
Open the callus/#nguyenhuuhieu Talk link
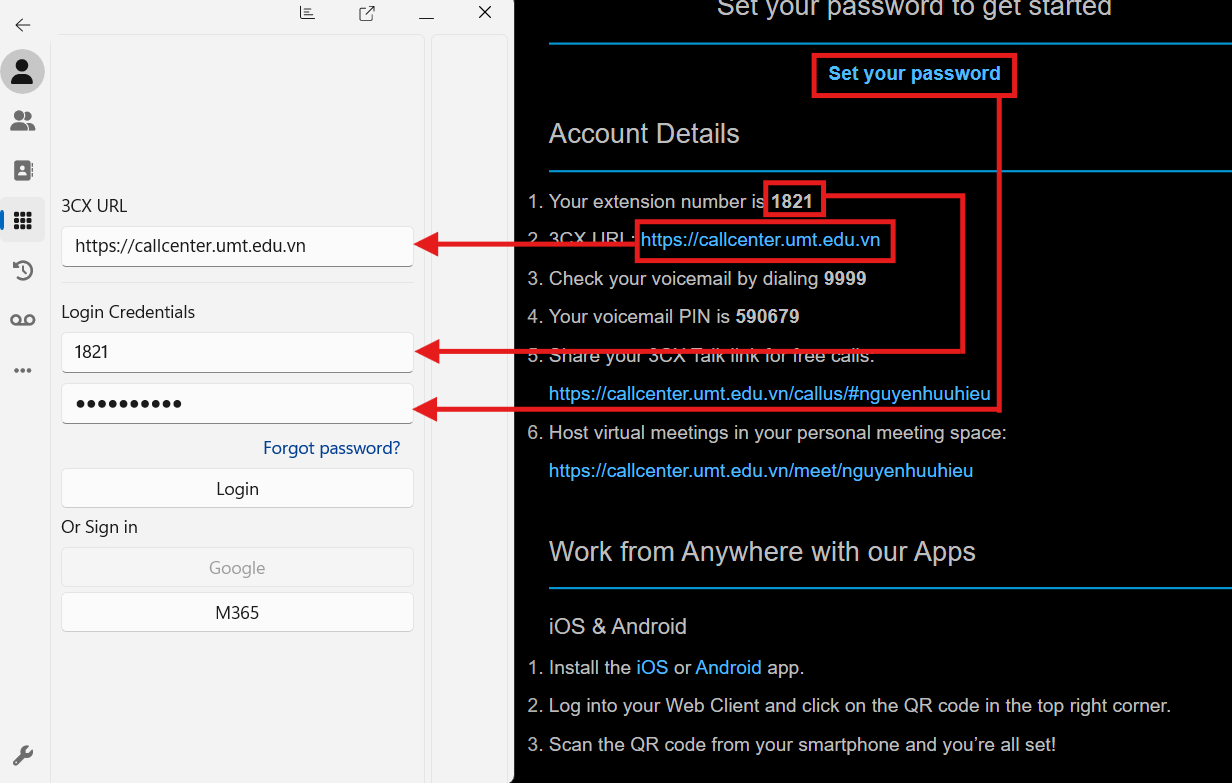770,393
